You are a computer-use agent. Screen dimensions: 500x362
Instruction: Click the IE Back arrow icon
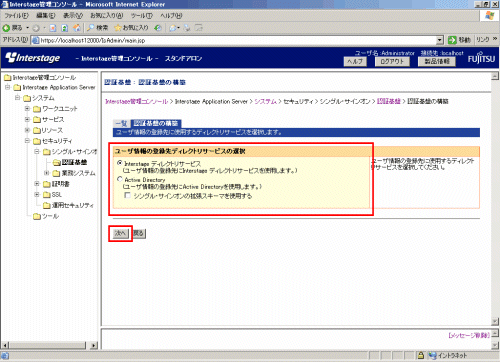point(6,28)
